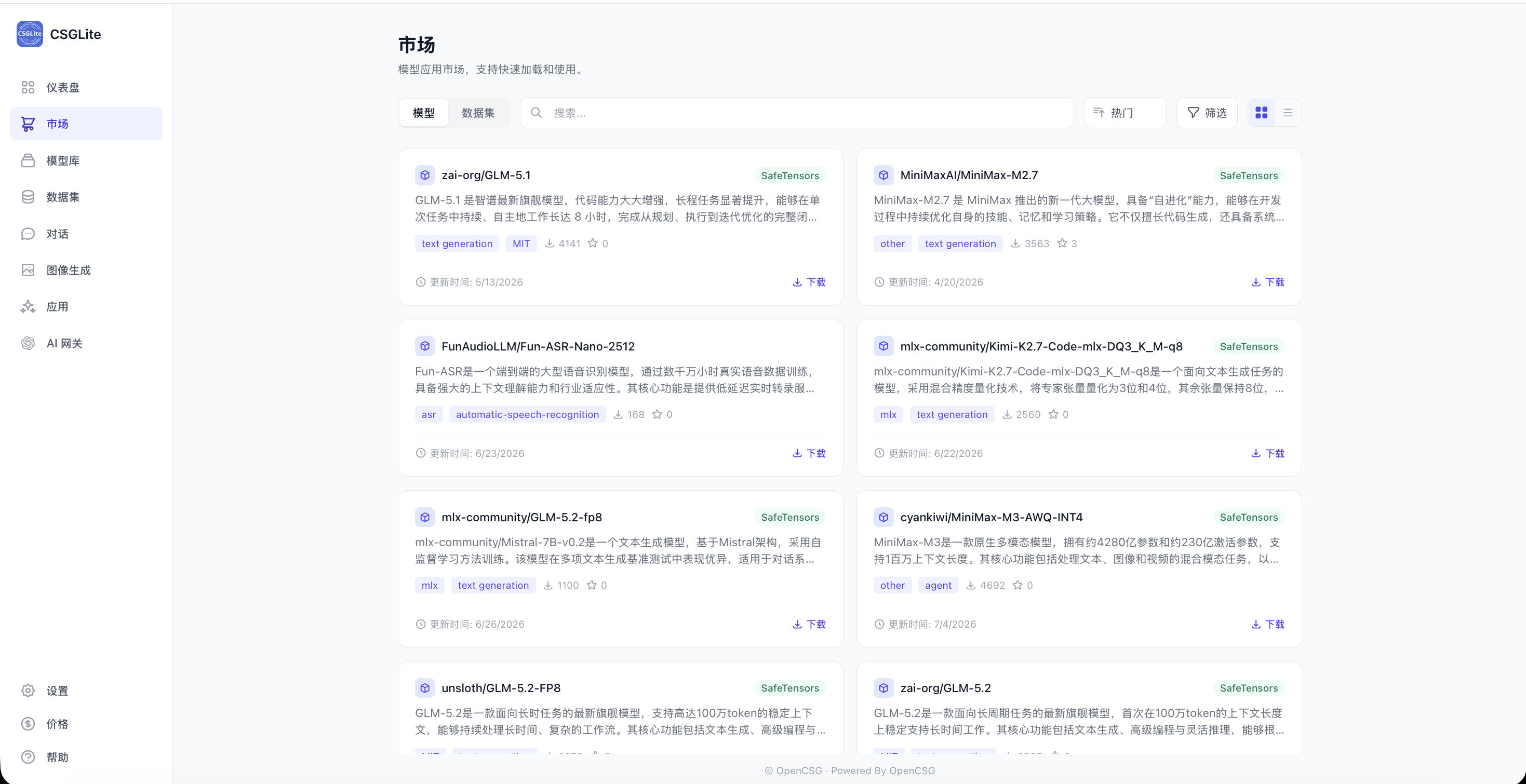1526x784 pixels.
Task: Open 帮助 help page in sidebar
Action: 86,757
